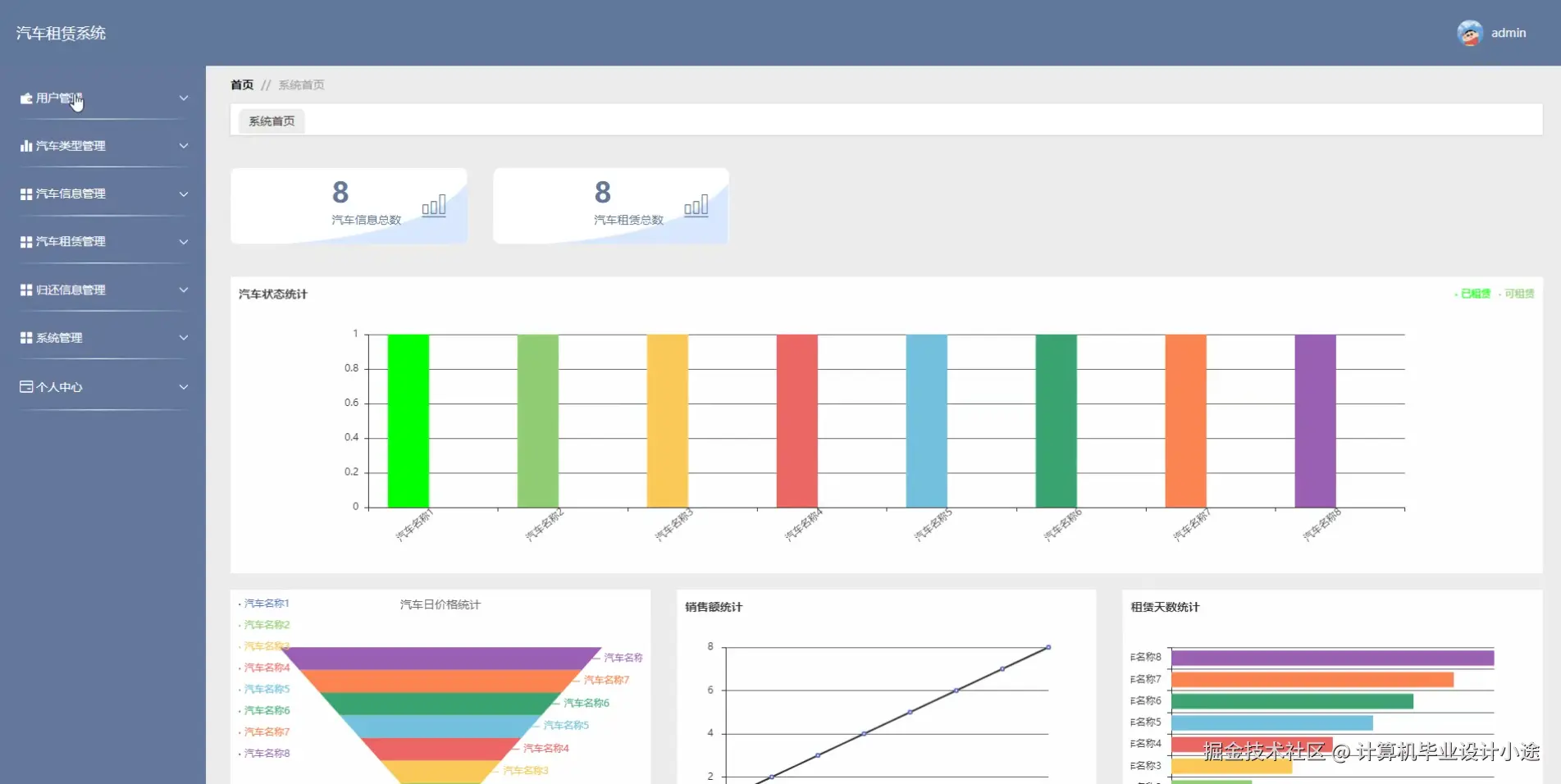Open the admin username menu
Image resolution: width=1561 pixels, height=784 pixels.
pos(1509,33)
